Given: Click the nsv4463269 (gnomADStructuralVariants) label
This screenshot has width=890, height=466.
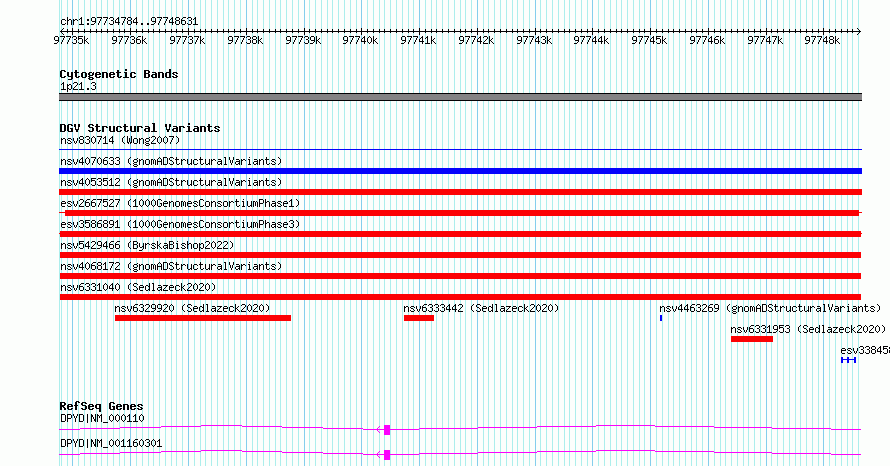Looking at the screenshot, I should click(770, 308).
